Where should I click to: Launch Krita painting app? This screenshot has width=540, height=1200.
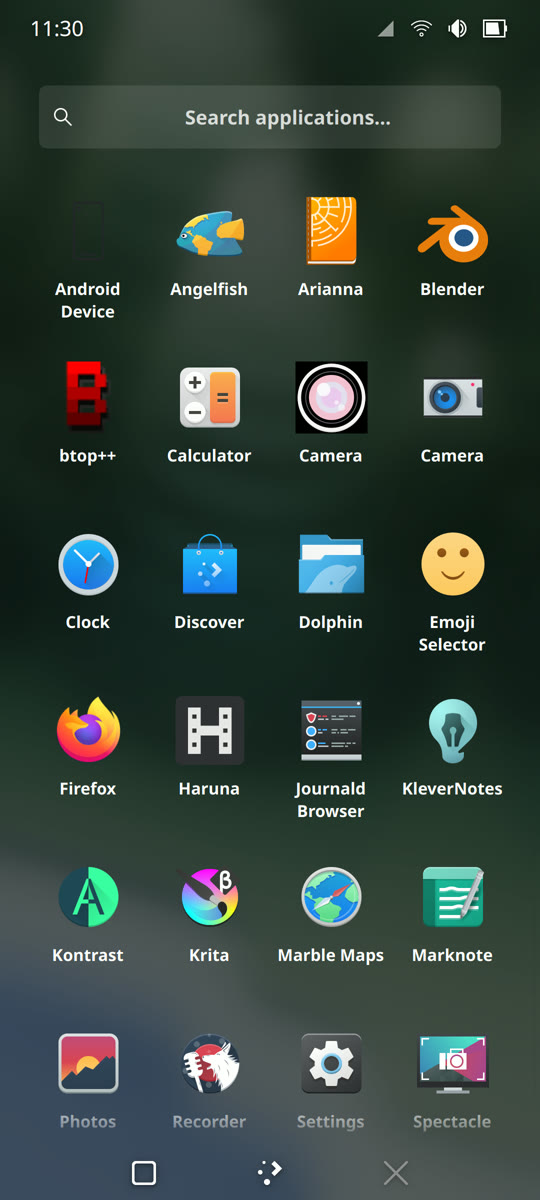(209, 914)
